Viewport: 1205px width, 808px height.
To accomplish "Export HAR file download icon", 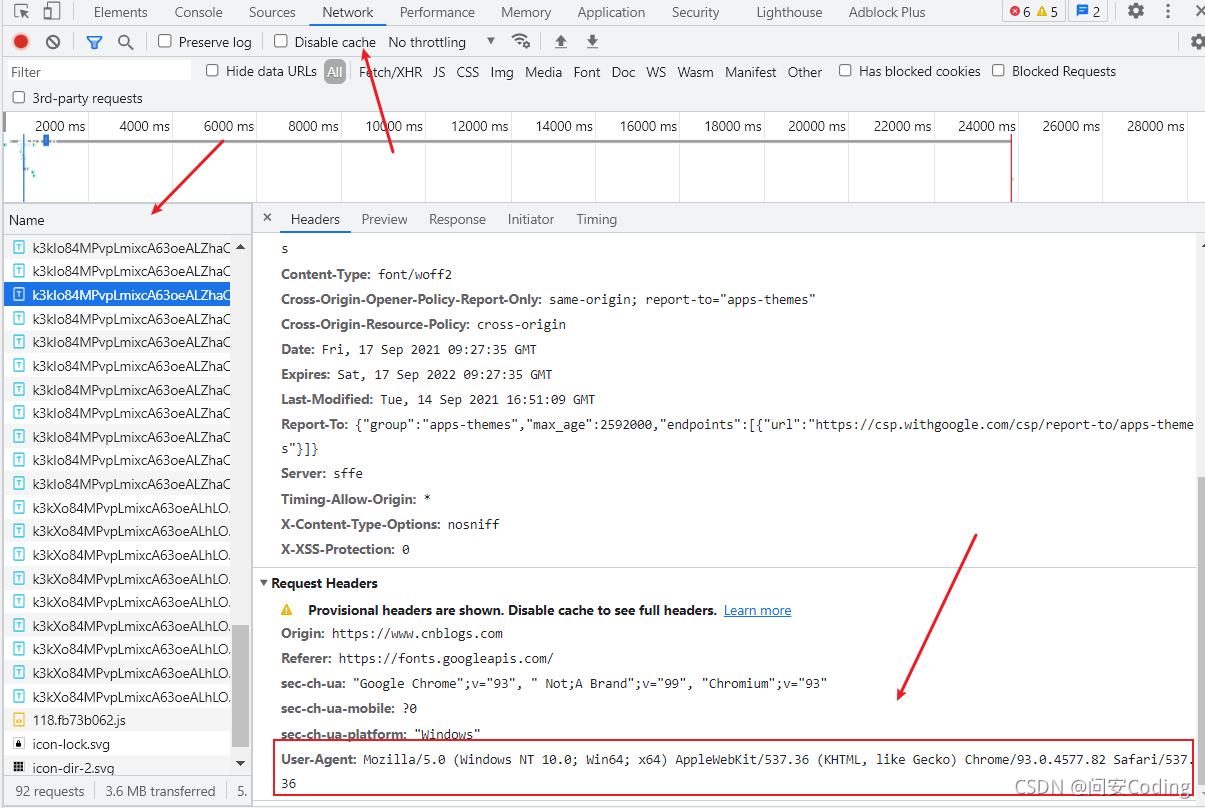I will click(x=592, y=41).
